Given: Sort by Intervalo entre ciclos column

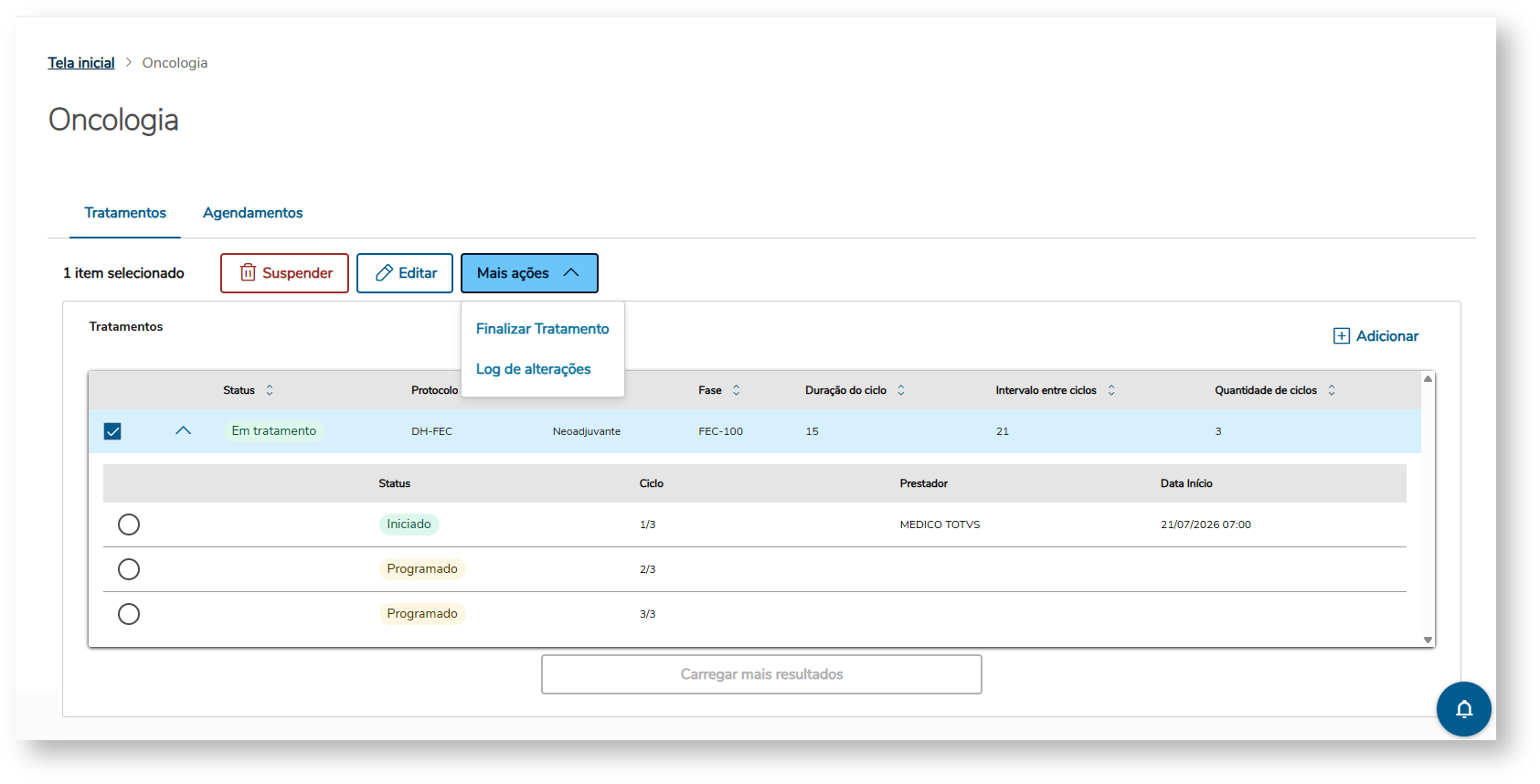Looking at the screenshot, I should [1111, 390].
